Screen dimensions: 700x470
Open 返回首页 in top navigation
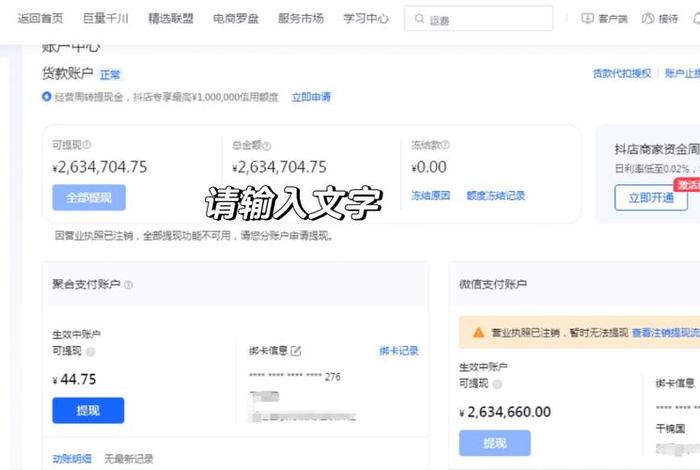40,18
